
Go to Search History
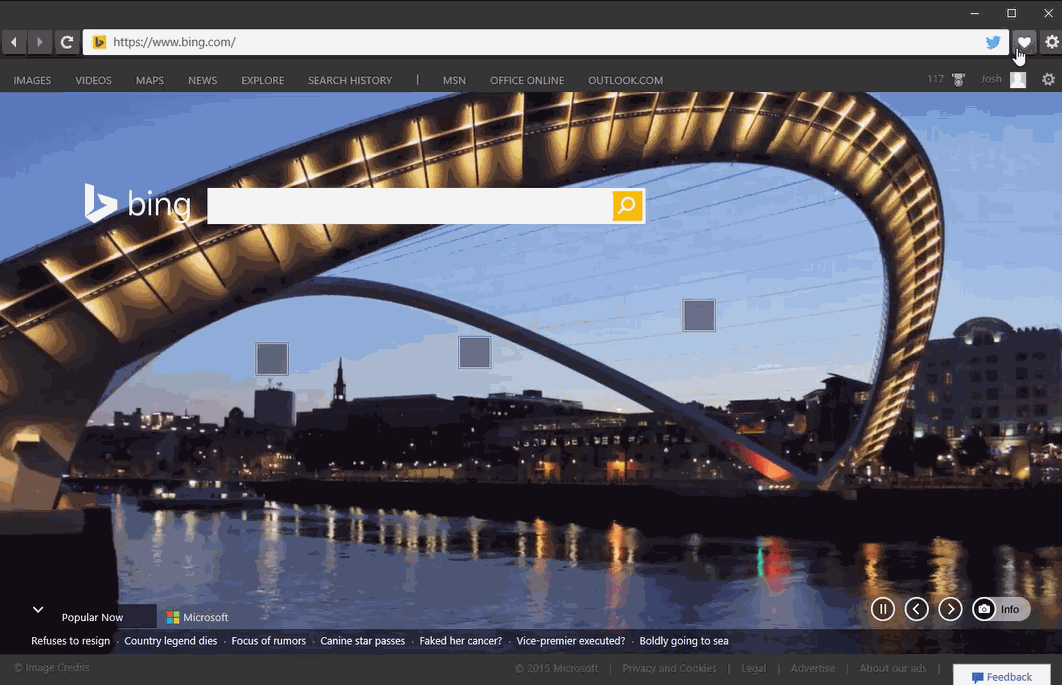point(350,80)
